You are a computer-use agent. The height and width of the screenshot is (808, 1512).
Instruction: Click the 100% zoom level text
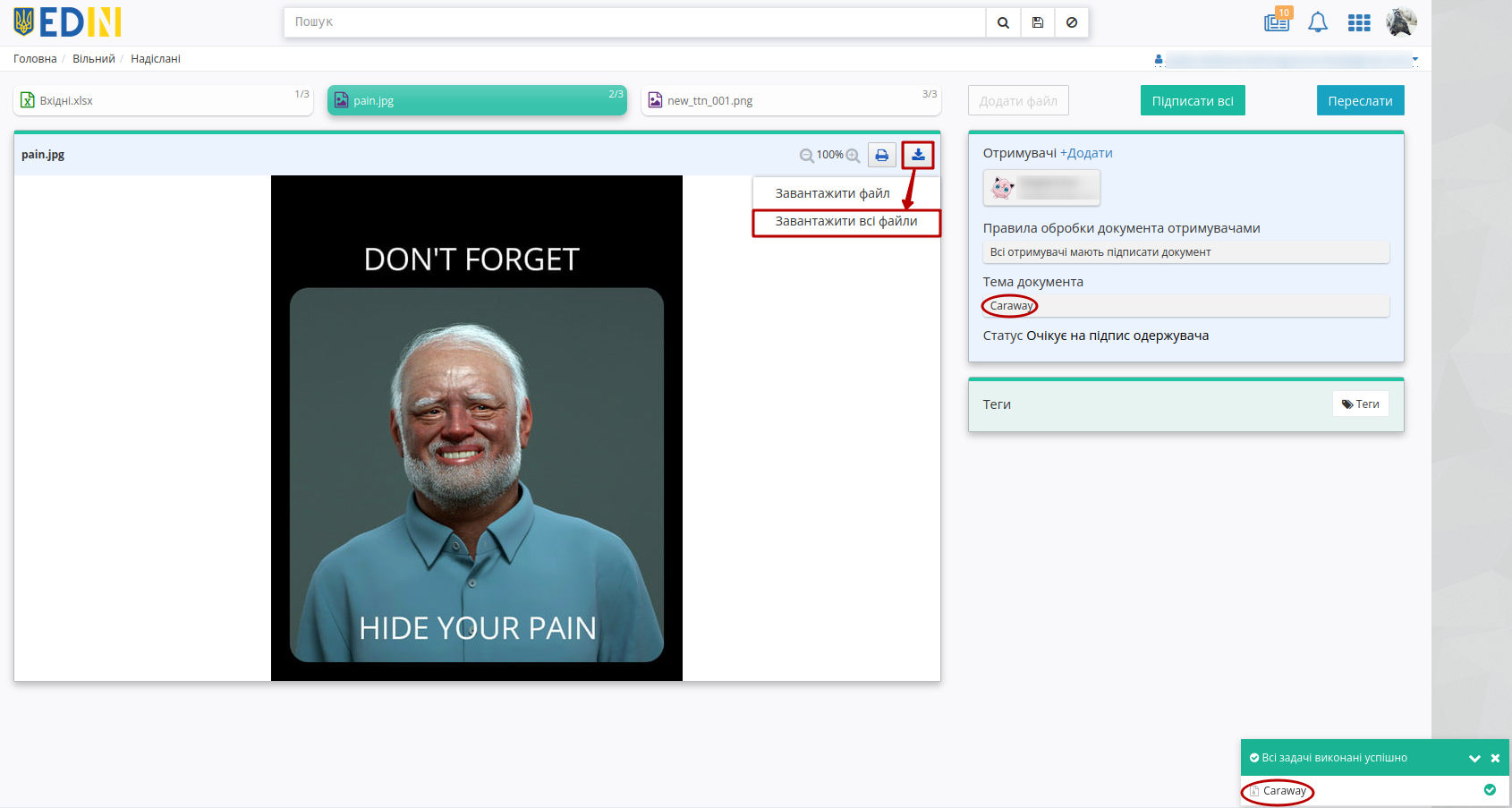[830, 156]
